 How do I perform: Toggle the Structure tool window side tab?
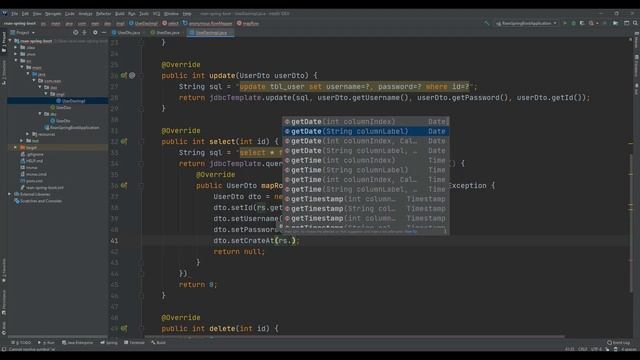(4, 72)
